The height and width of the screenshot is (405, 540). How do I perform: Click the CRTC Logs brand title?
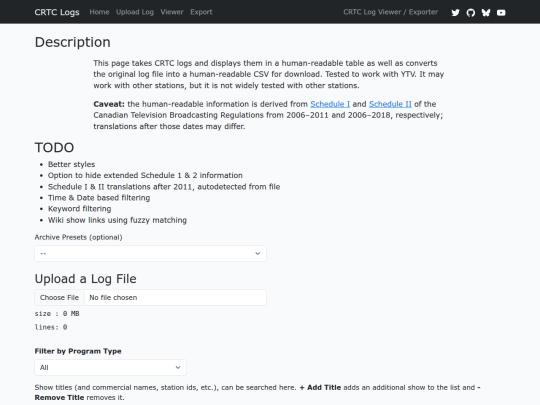point(57,12)
